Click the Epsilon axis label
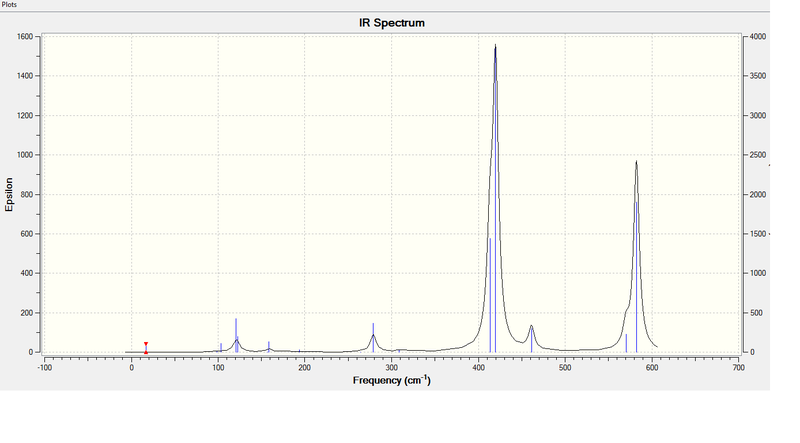 click(9, 194)
